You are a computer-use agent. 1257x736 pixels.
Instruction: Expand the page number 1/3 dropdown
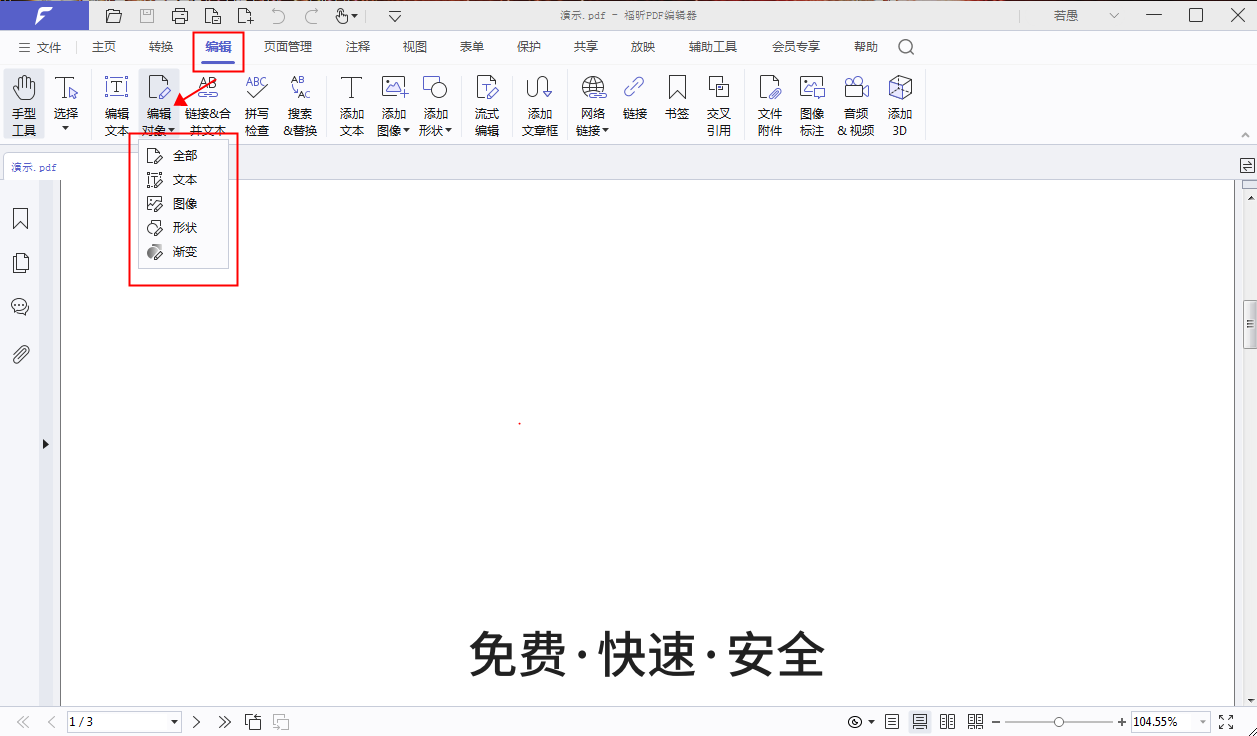coord(174,721)
